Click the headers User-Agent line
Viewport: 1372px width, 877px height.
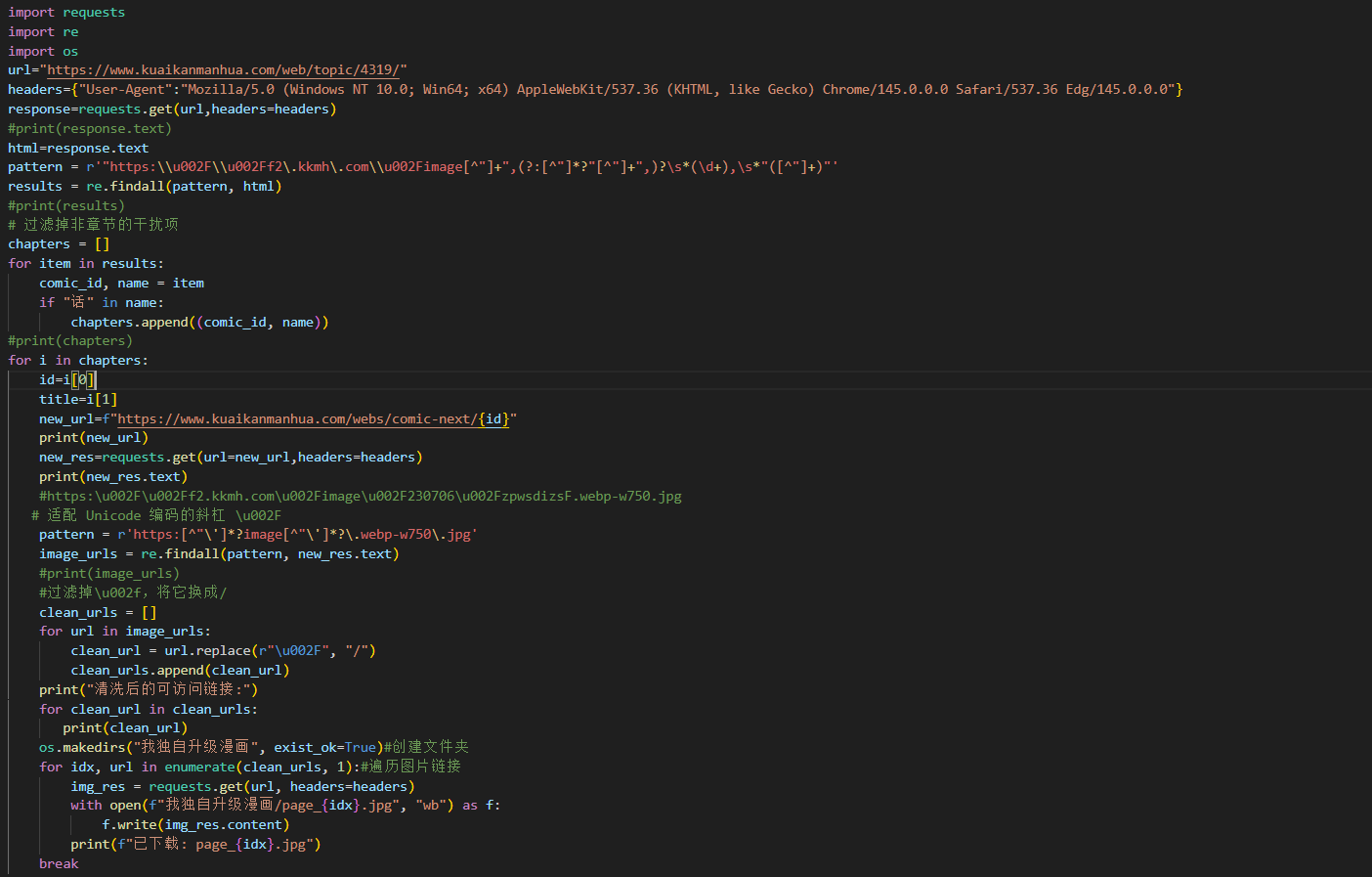(595, 90)
